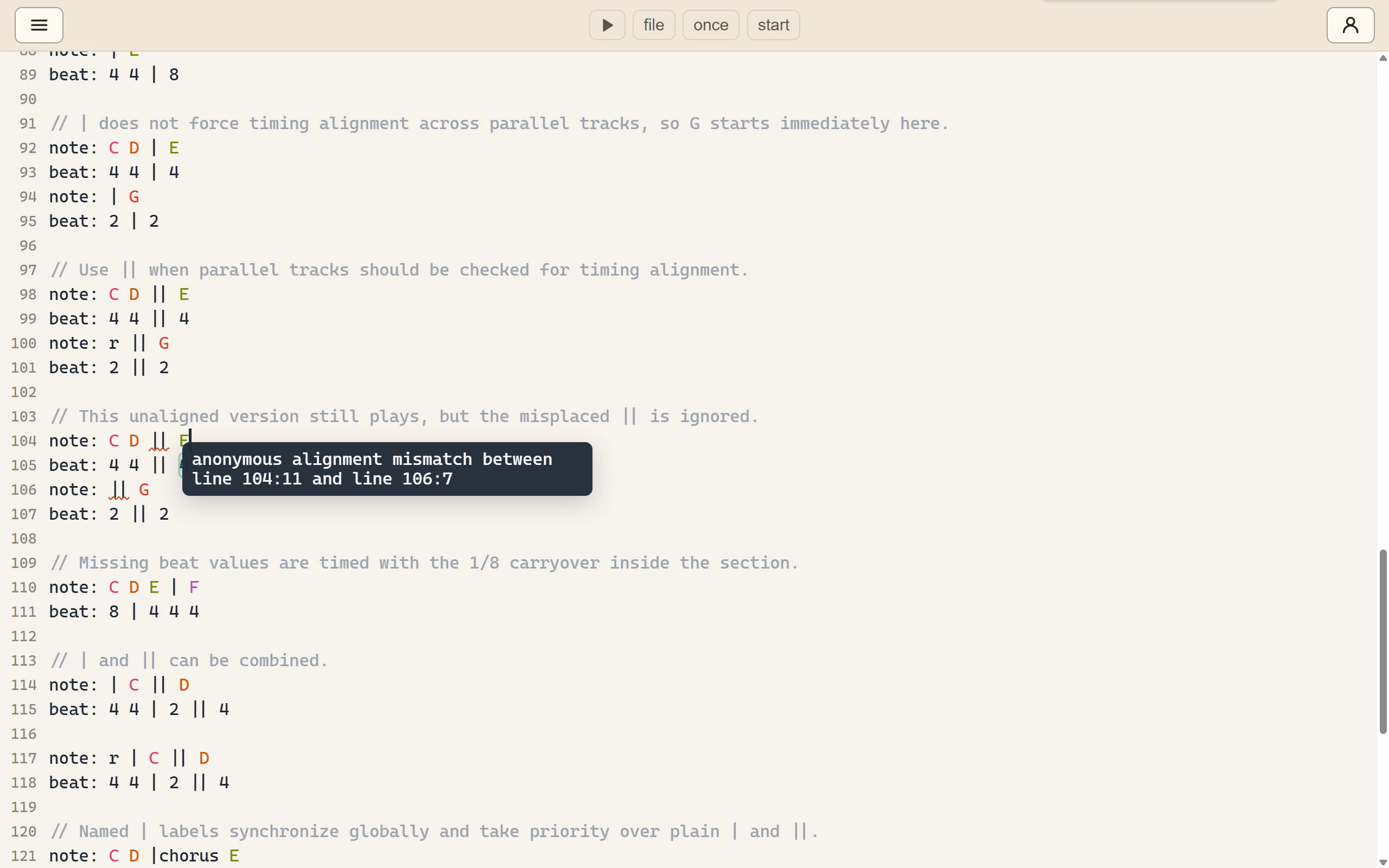Image resolution: width=1389 pixels, height=868 pixels.
Task: Click the 'C' note on line 110
Action: click(113, 588)
